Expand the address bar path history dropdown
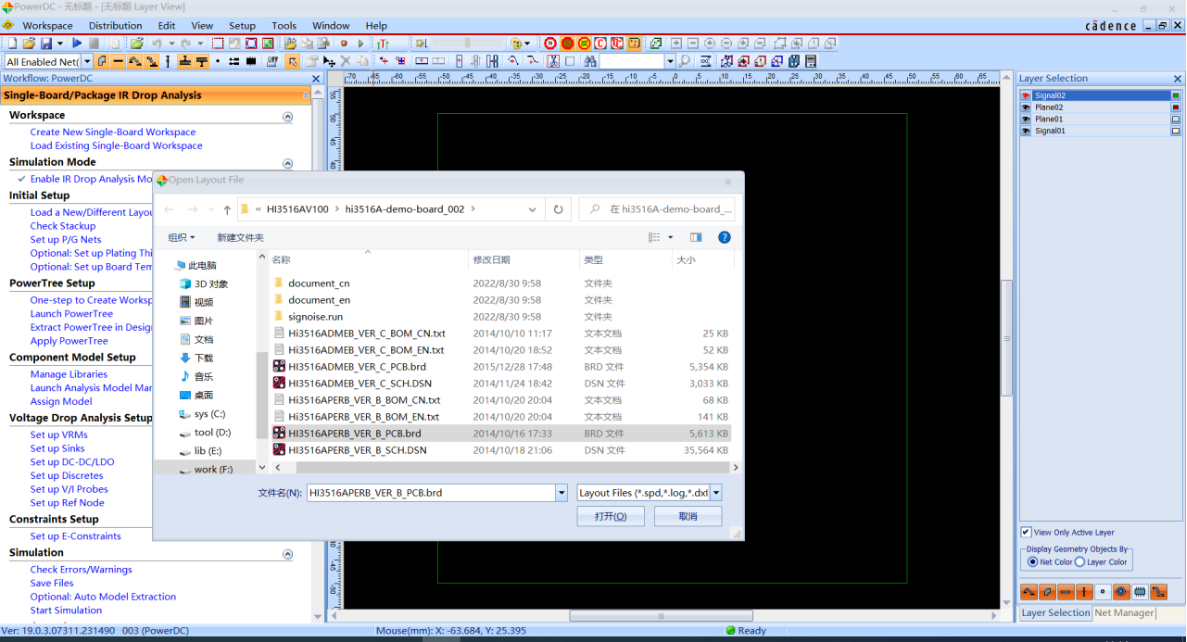The width and height of the screenshot is (1187, 642). coord(532,210)
